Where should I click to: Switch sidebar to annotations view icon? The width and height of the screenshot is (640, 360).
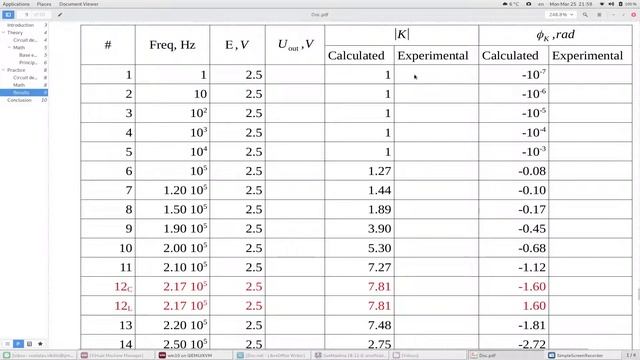pos(29,344)
